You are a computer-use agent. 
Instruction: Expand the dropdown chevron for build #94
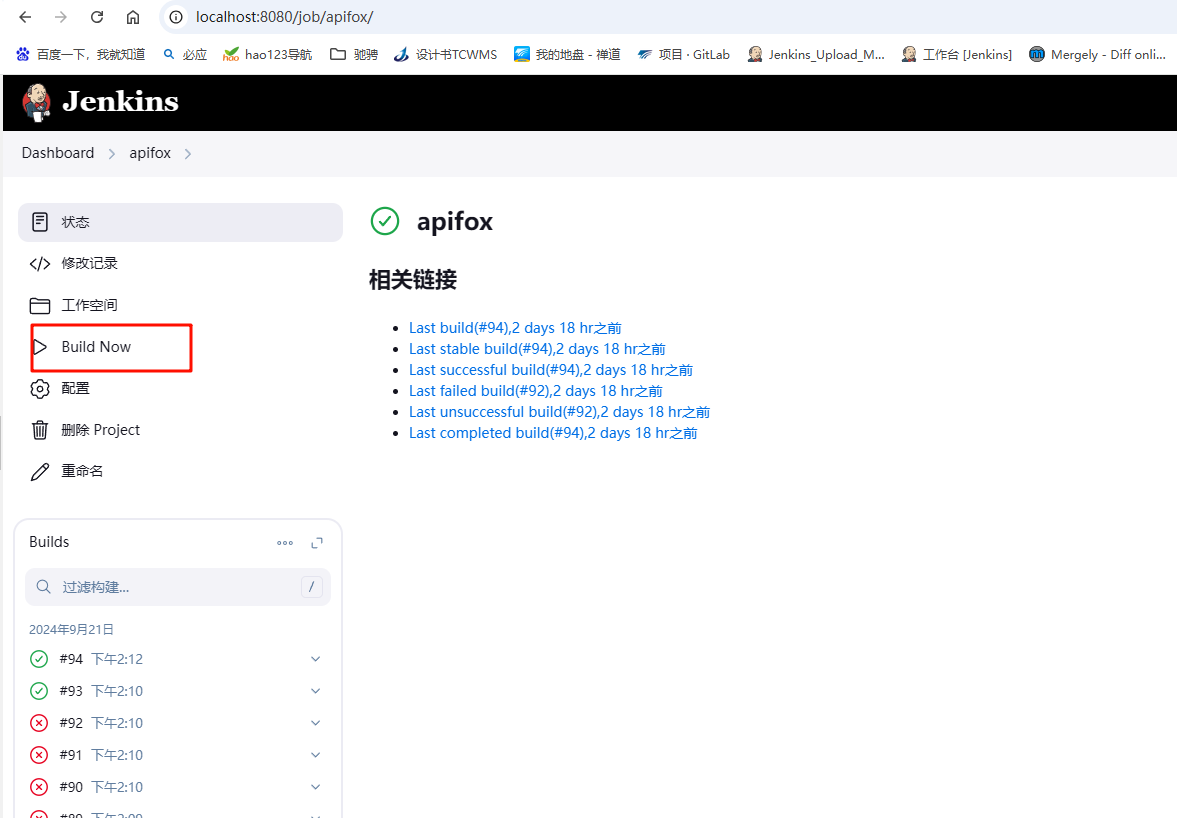[x=315, y=659]
